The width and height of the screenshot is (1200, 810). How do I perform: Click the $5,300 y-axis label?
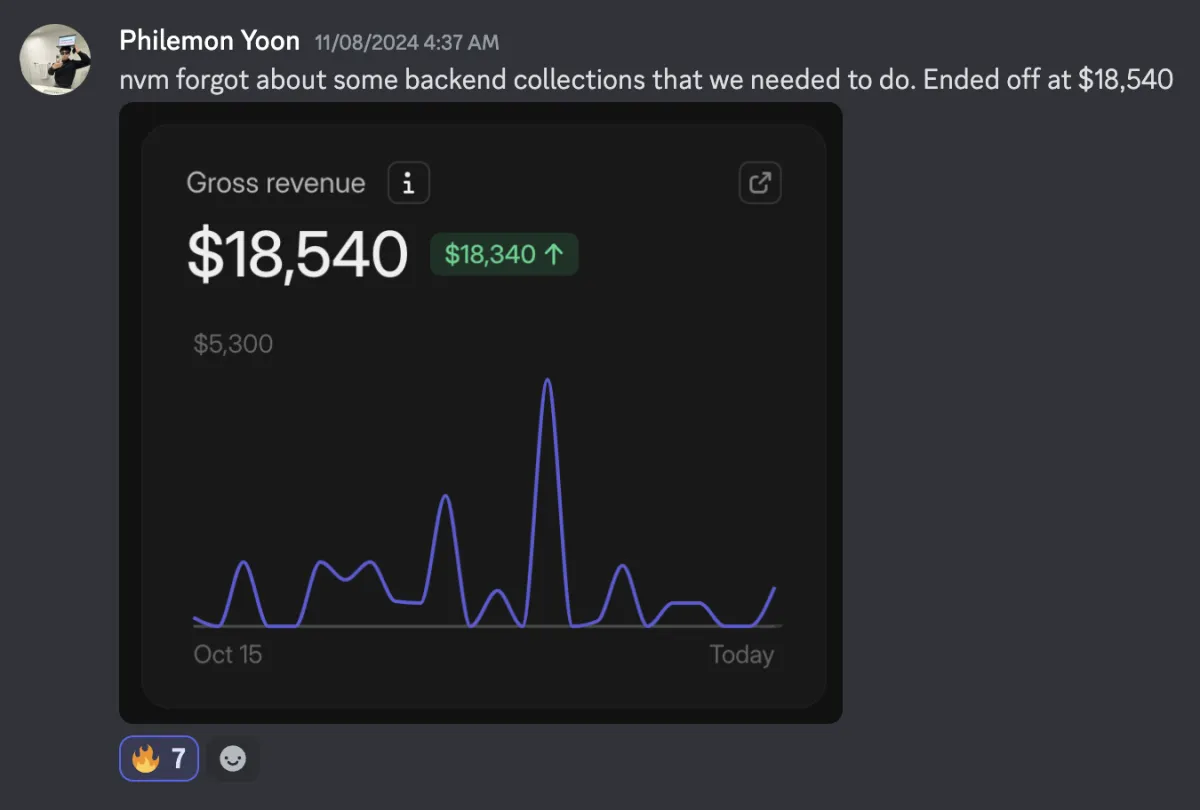coord(233,345)
